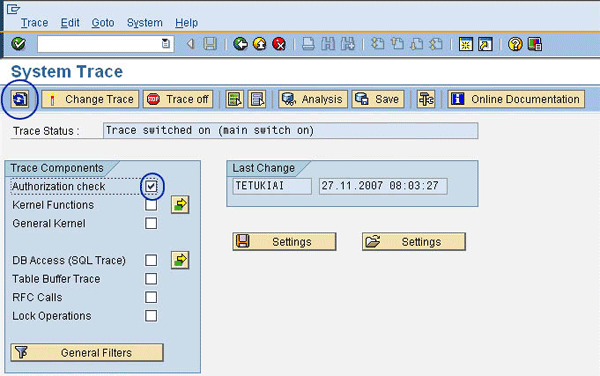Click the Change Trace button
Image resolution: width=600 pixels, height=376 pixels.
point(90,99)
